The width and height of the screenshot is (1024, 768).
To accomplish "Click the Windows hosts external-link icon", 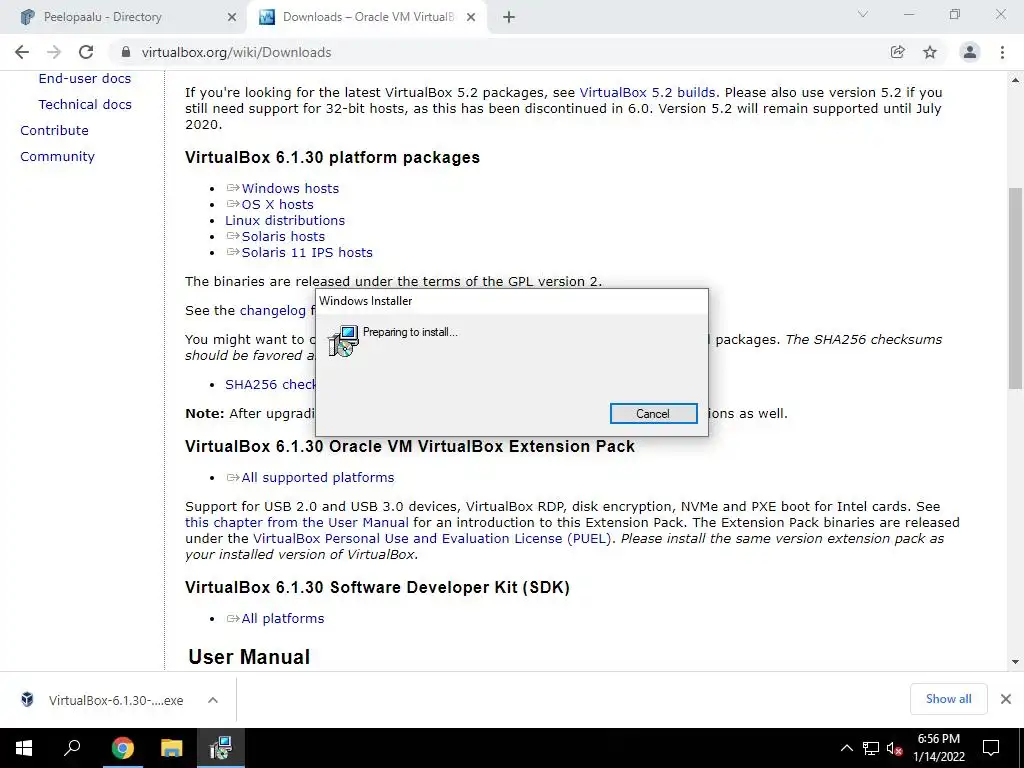I will point(233,188).
